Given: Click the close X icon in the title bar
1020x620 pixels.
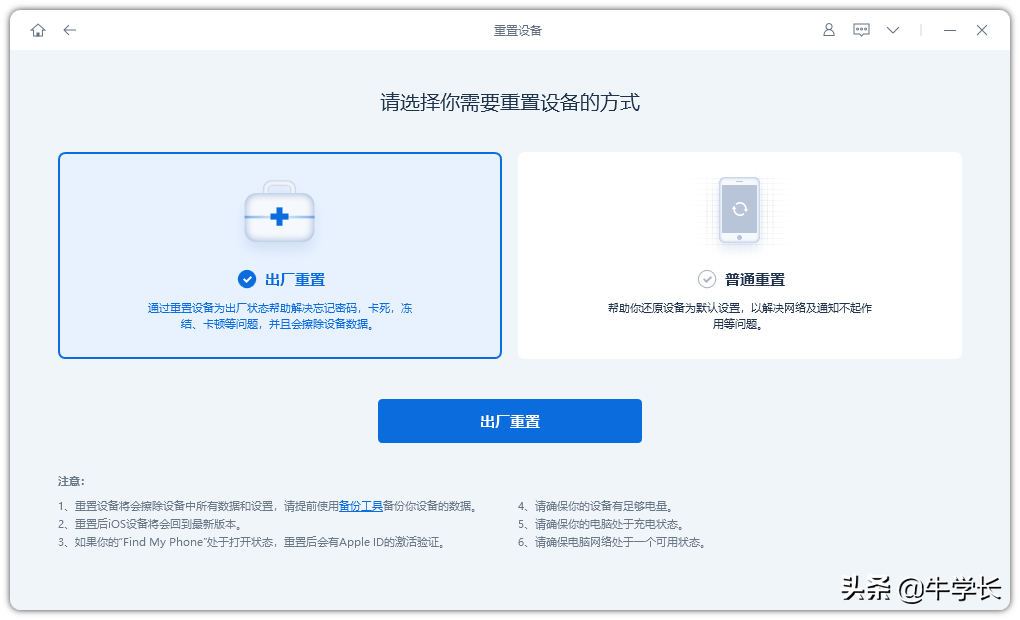Looking at the screenshot, I should click(x=982, y=30).
